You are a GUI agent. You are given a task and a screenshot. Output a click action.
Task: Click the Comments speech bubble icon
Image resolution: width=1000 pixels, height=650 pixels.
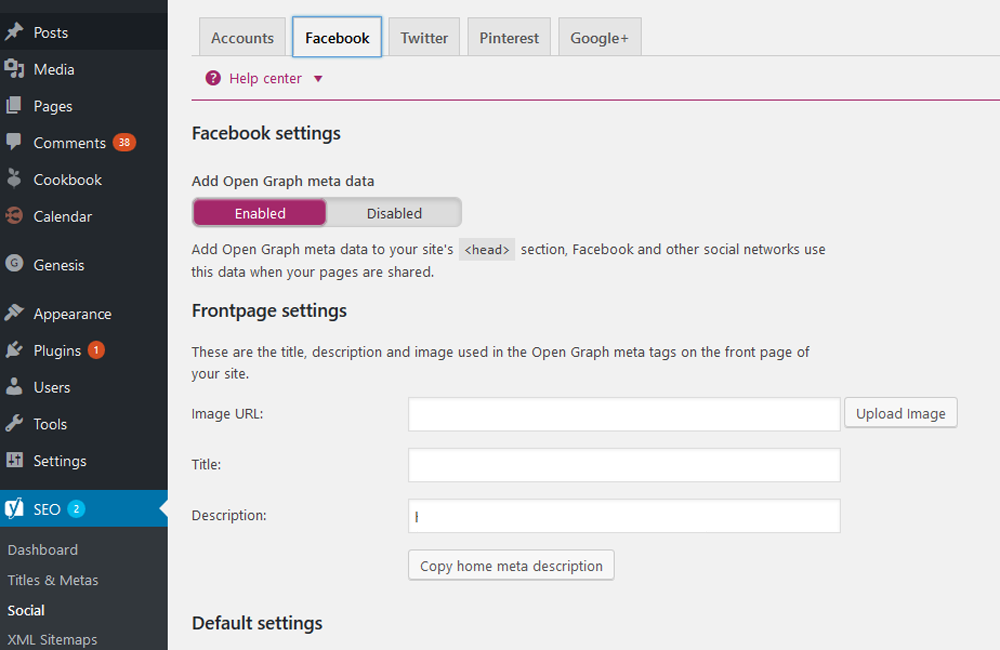(x=14, y=142)
